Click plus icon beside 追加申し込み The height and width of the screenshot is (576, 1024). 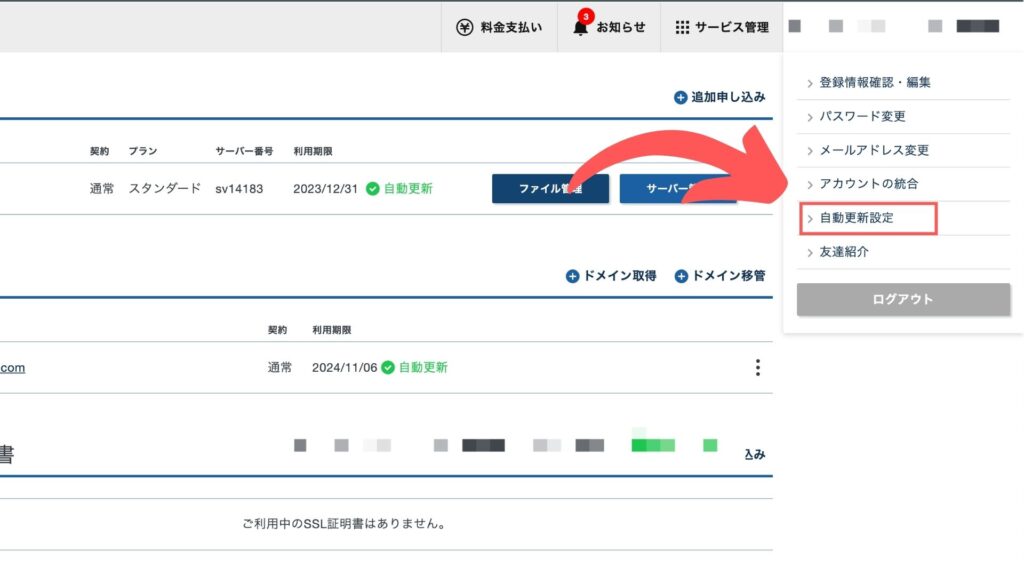point(680,97)
